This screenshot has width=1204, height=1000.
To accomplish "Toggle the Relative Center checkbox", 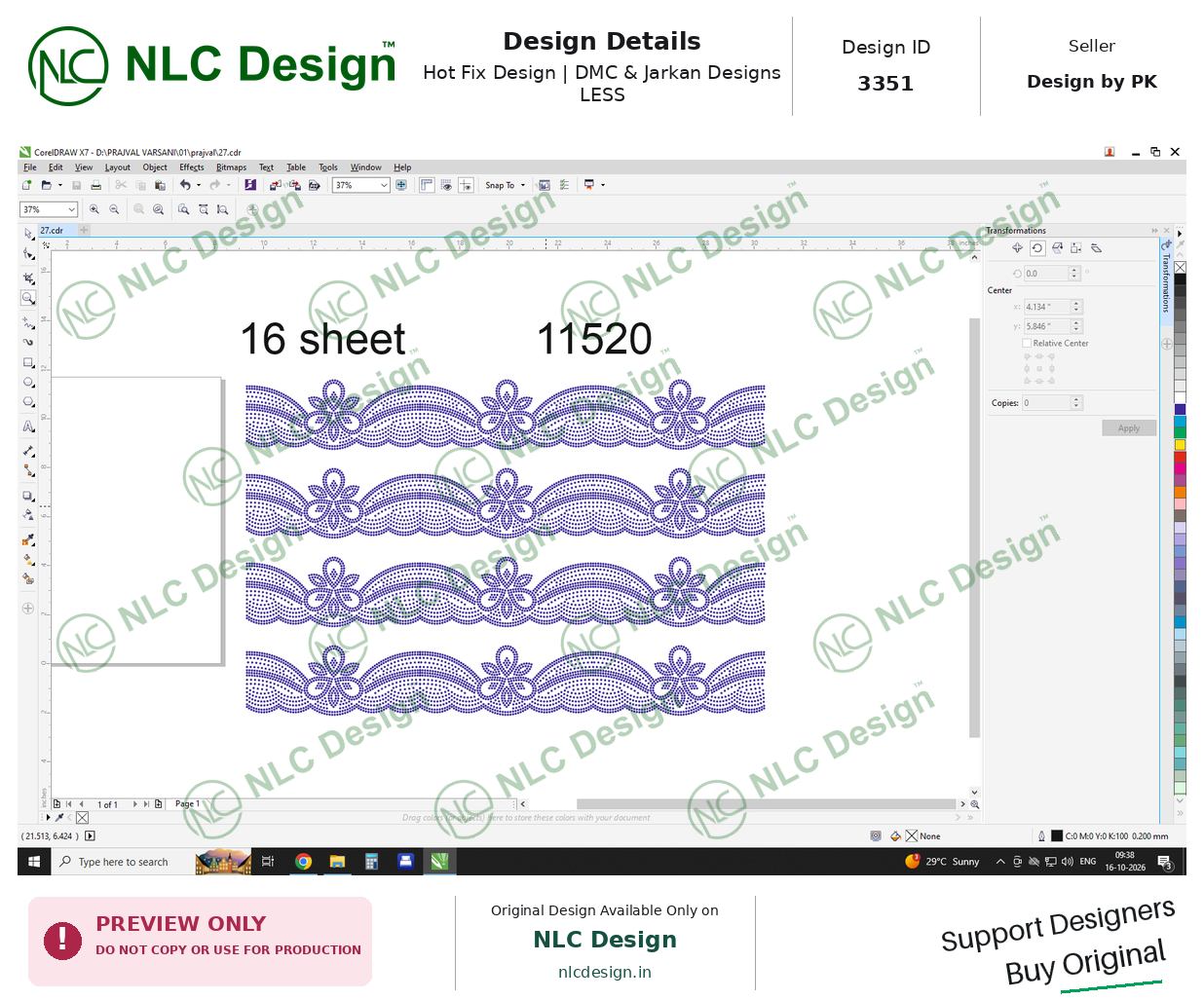I will [x=1027, y=343].
